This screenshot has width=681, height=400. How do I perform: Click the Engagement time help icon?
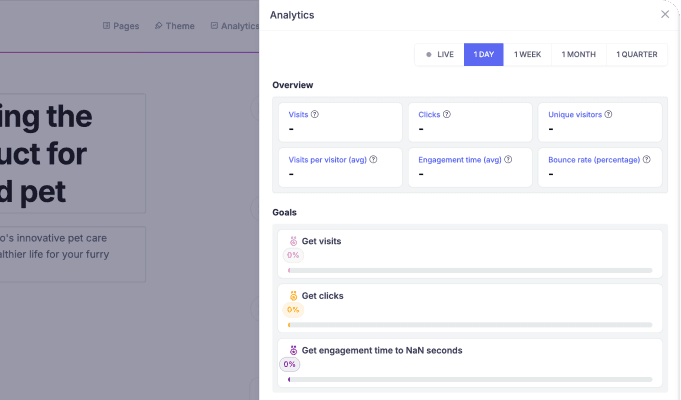click(508, 159)
